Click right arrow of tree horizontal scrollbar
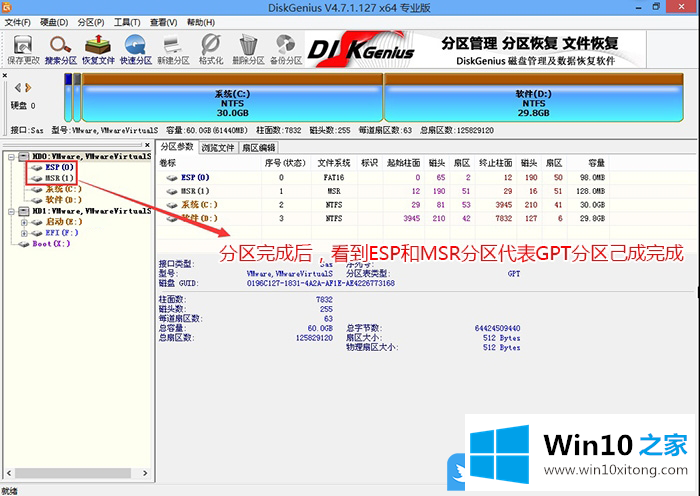The width and height of the screenshot is (700, 496). (145, 473)
